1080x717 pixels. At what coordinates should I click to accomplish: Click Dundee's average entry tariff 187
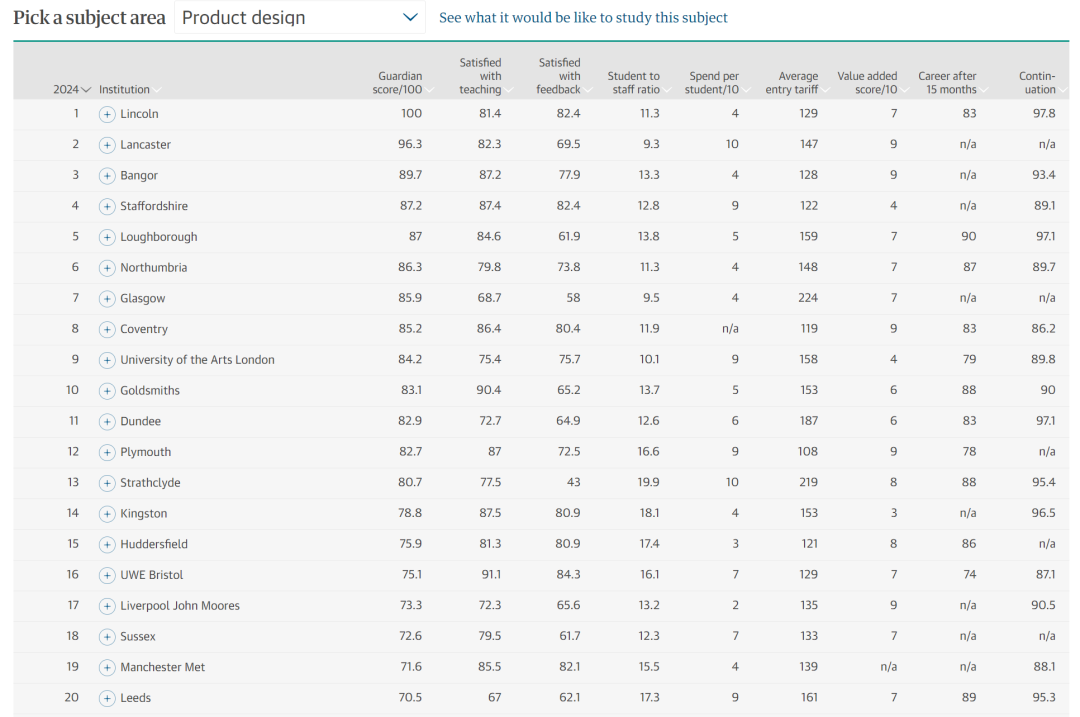coord(808,421)
